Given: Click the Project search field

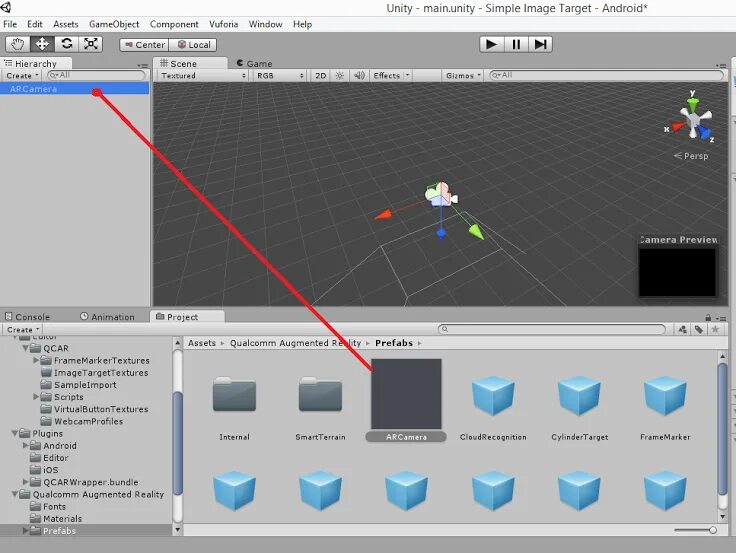Looking at the screenshot, I should pos(552,329).
